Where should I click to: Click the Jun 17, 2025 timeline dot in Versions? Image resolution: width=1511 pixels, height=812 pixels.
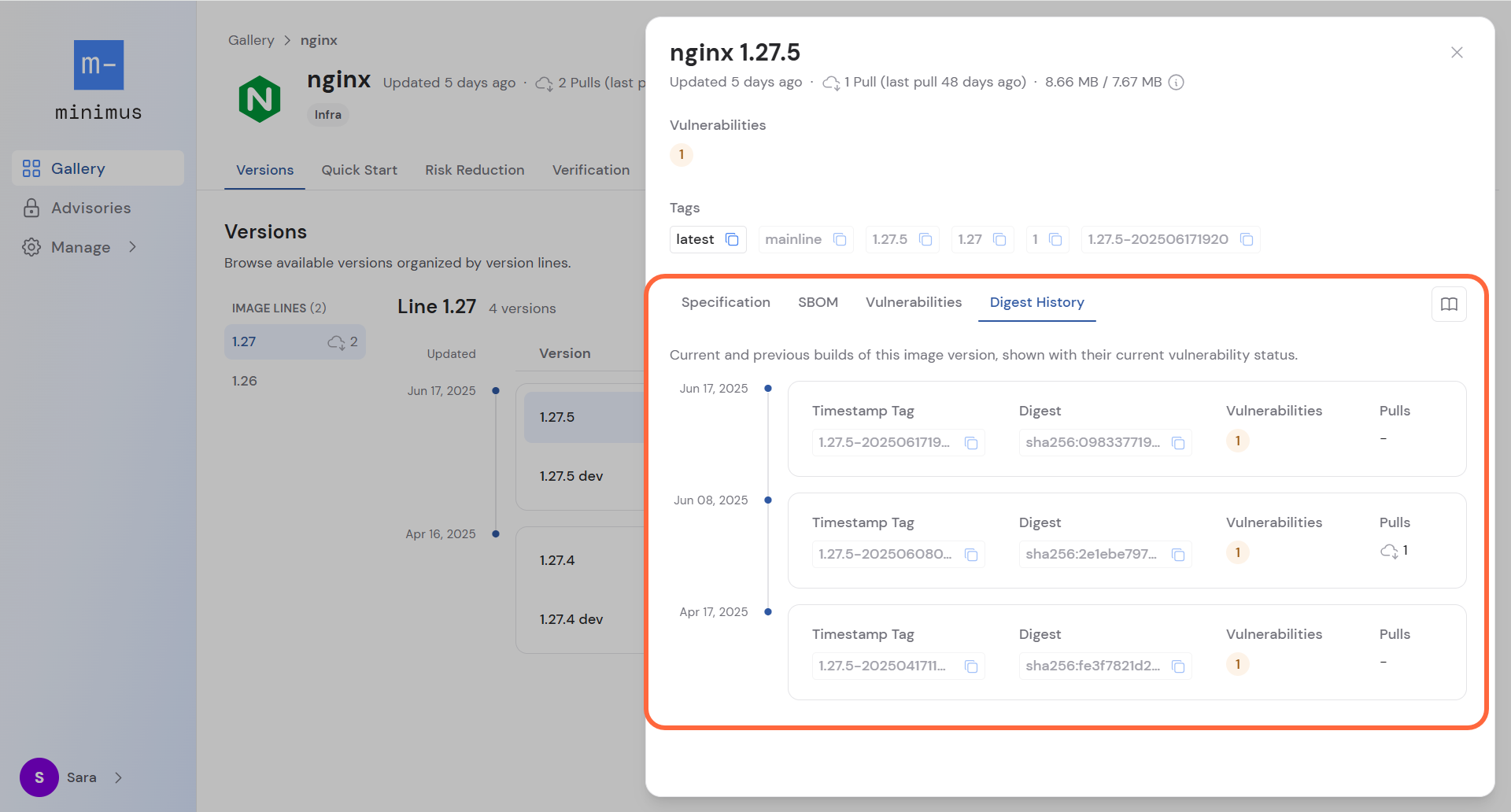(496, 390)
